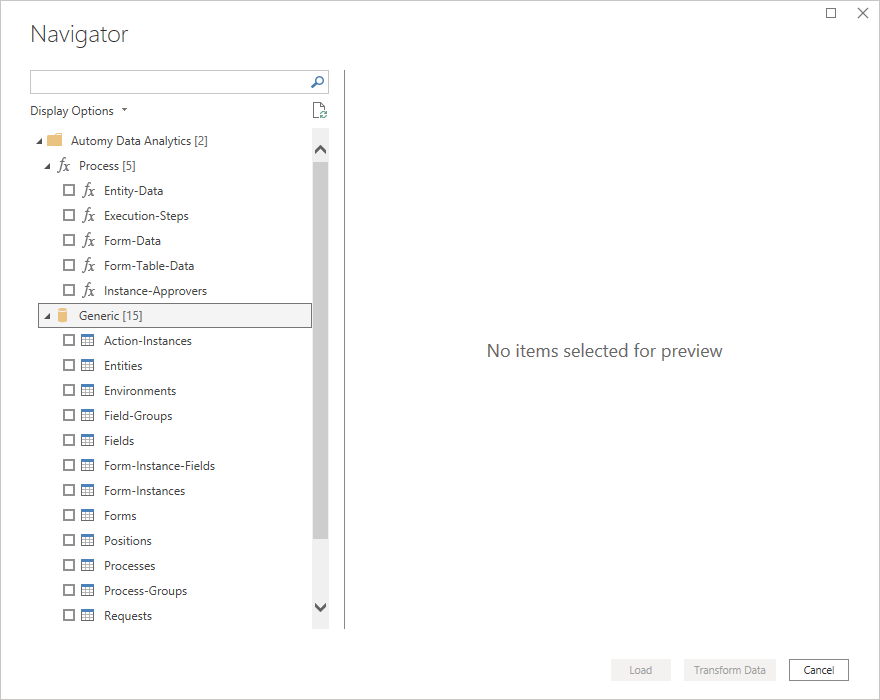
Task: Check the Entity-Data checkbox
Action: [69, 190]
